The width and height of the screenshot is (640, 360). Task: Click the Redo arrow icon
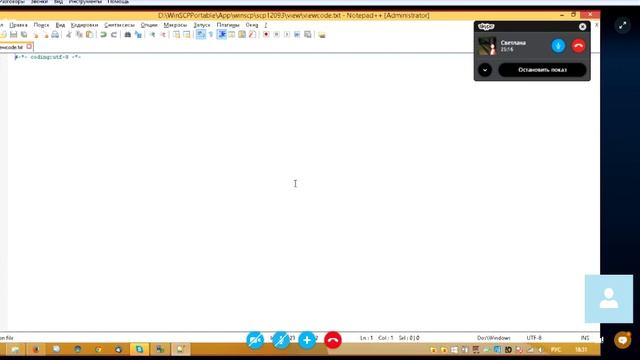(114, 35)
